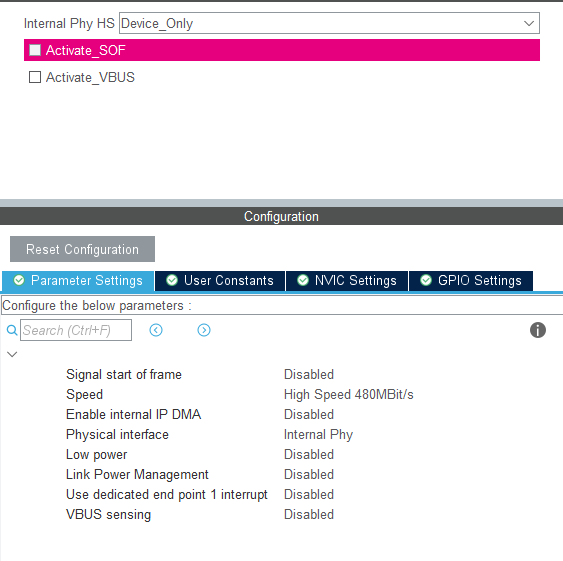Go to previous search result arrow
Screen dimensions: 563x561
coord(156,330)
